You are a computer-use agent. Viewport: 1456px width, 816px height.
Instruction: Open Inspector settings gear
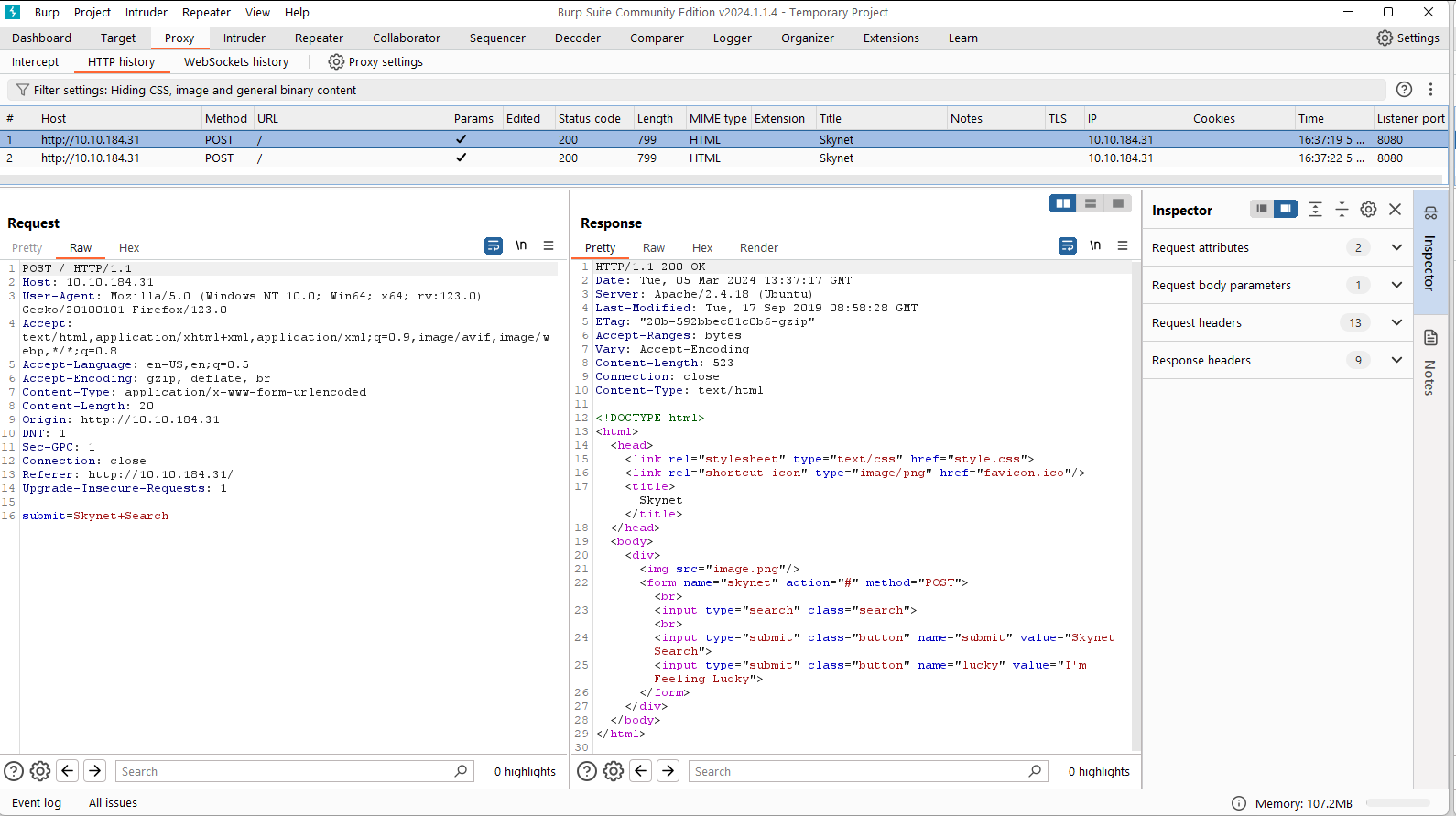pos(1368,209)
